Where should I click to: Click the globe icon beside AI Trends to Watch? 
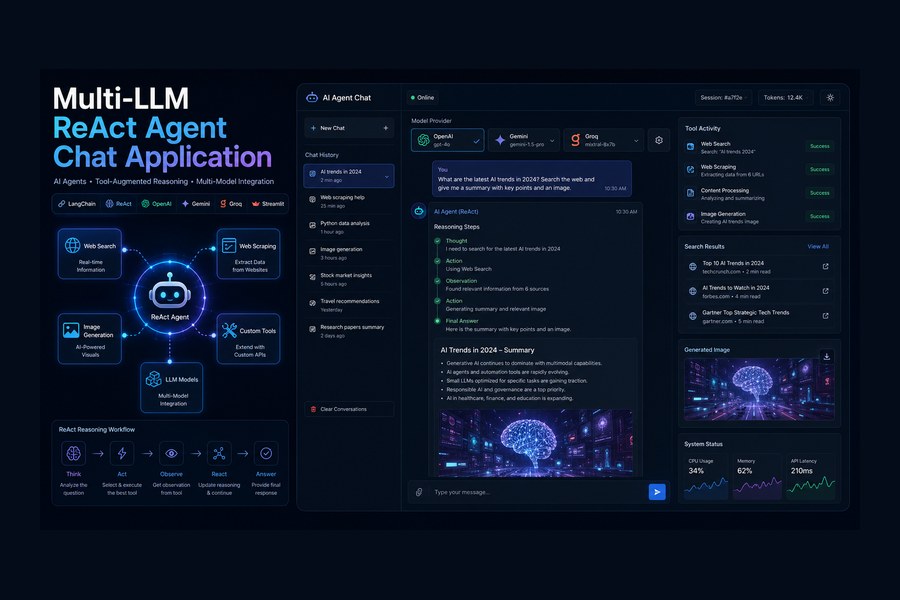[692, 292]
